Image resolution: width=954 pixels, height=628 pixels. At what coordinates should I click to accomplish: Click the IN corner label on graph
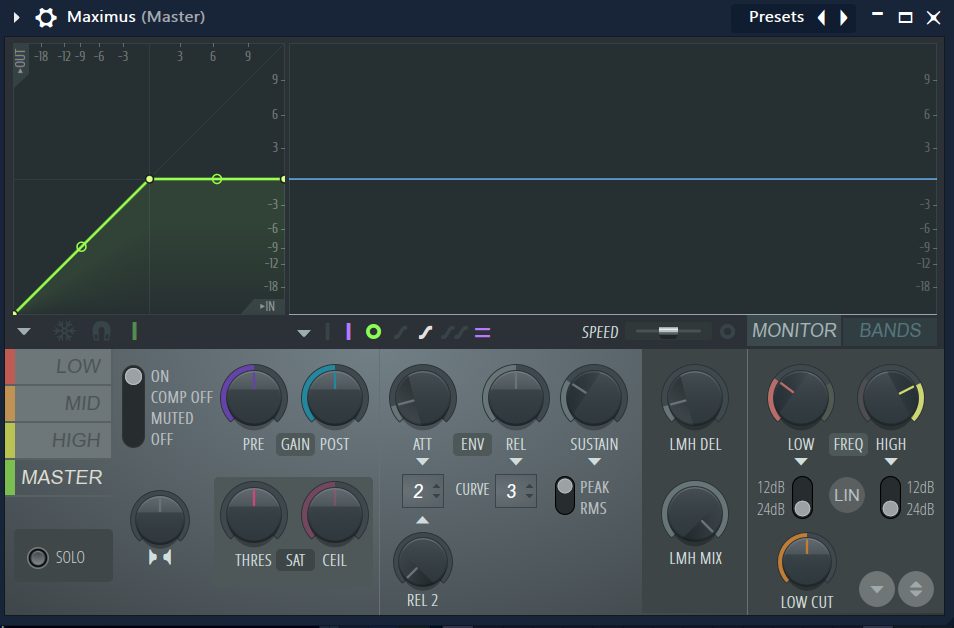click(267, 306)
